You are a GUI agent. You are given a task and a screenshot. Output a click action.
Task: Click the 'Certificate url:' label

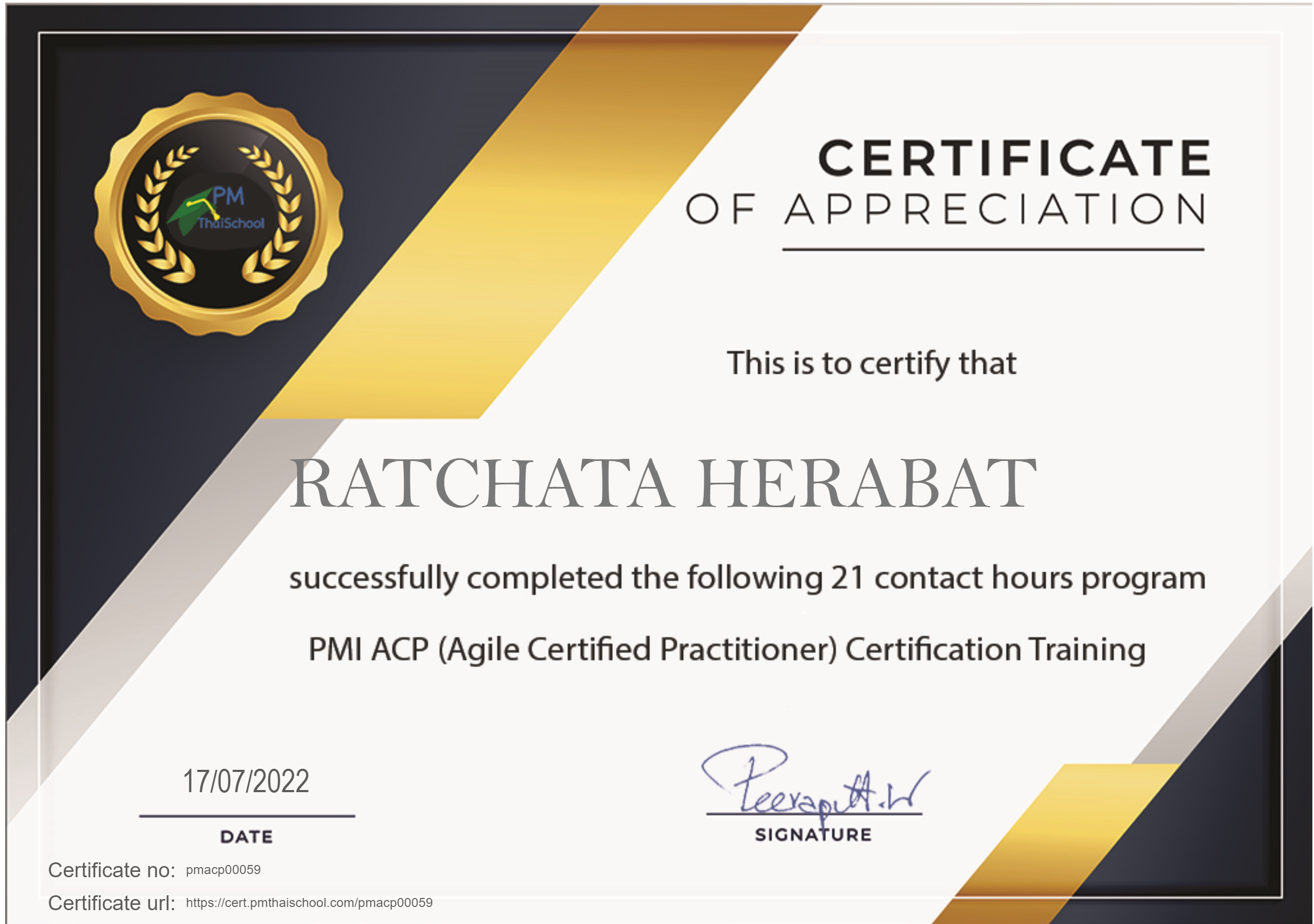coord(112,903)
